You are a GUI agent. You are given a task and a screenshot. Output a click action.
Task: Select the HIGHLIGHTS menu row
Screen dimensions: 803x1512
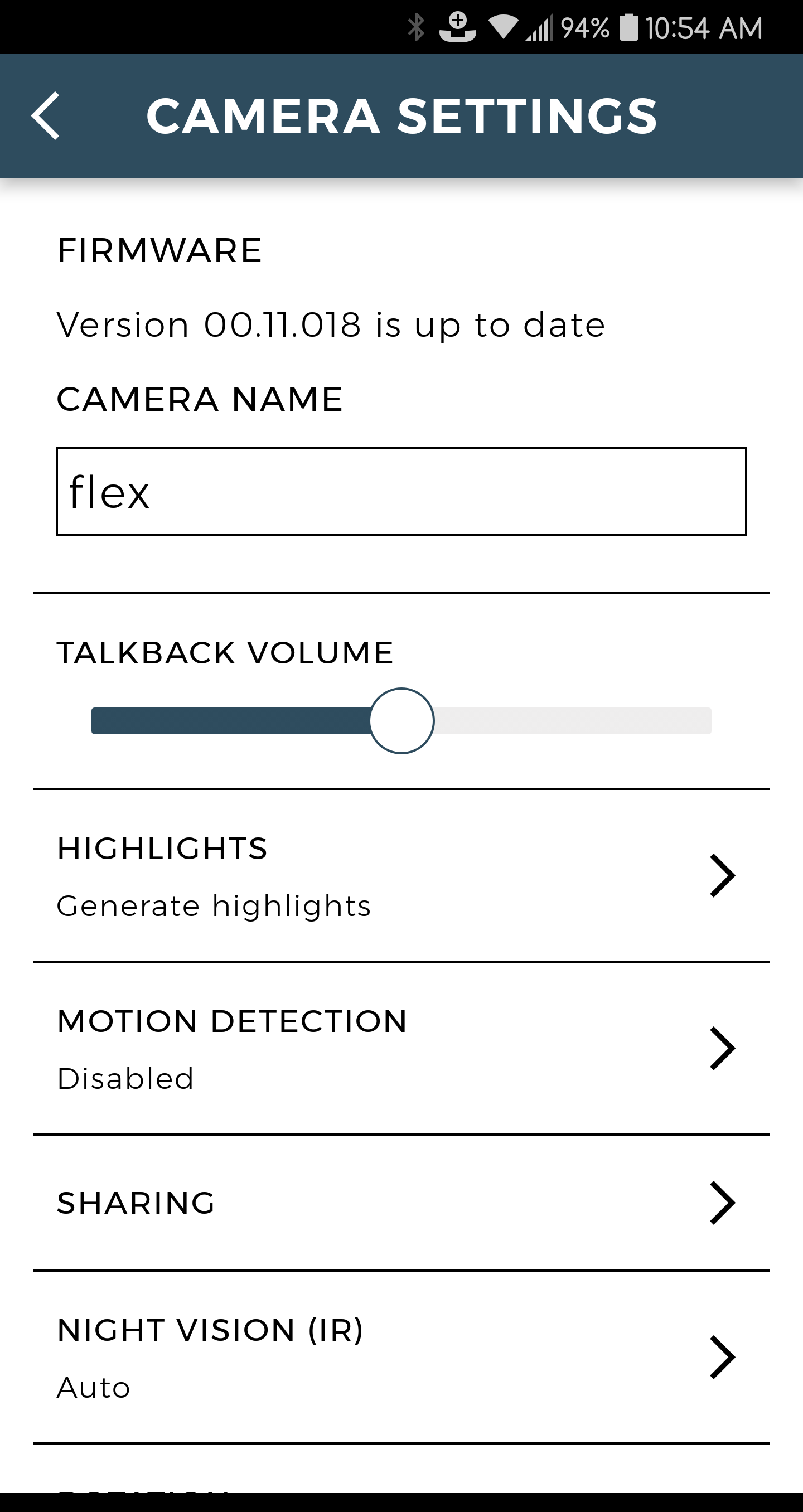click(401, 875)
